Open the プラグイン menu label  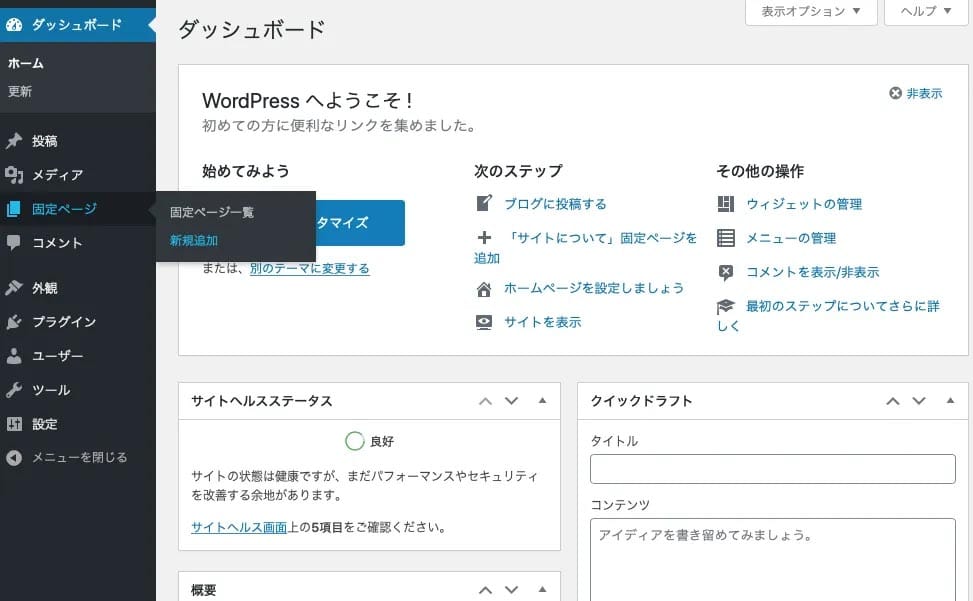pyautogui.click(x=64, y=322)
